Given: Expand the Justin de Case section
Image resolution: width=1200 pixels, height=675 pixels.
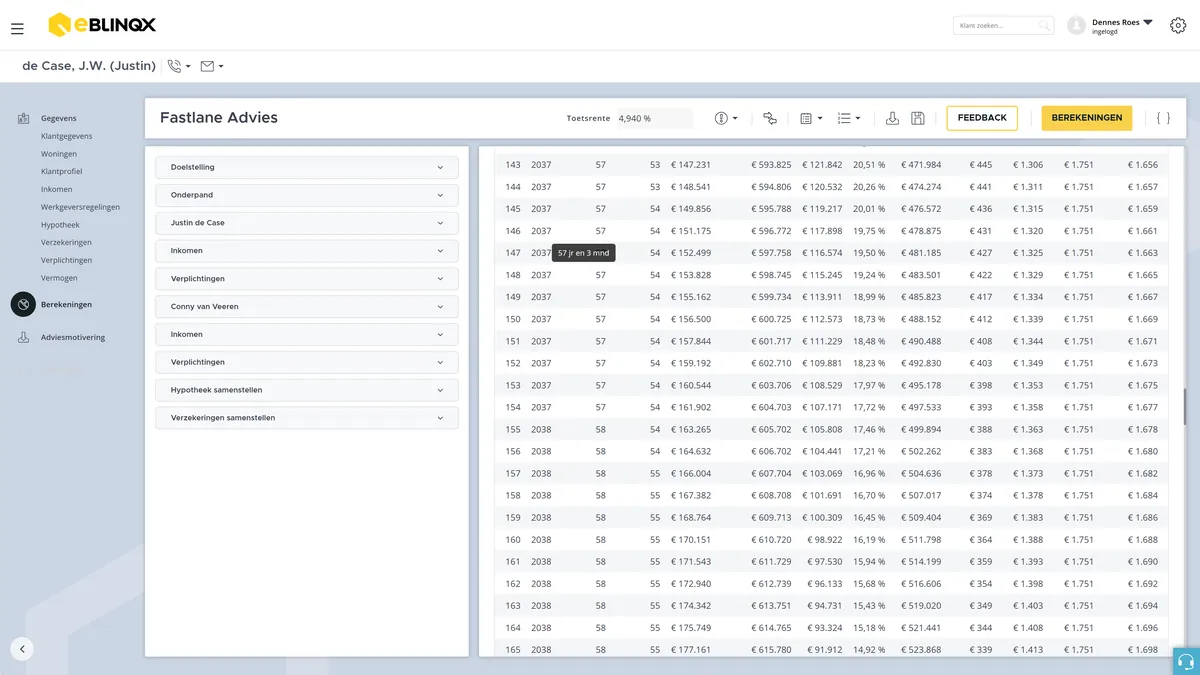Looking at the screenshot, I should (307, 223).
